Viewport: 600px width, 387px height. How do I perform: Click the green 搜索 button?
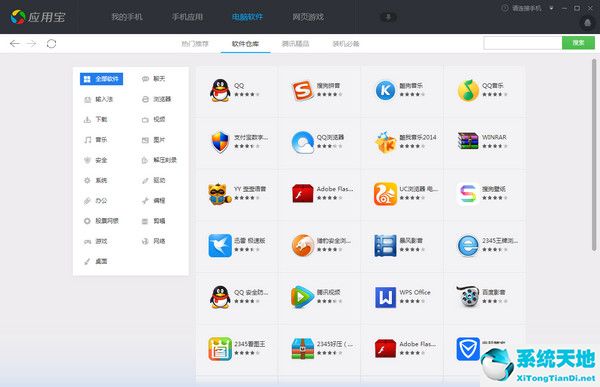tap(578, 43)
